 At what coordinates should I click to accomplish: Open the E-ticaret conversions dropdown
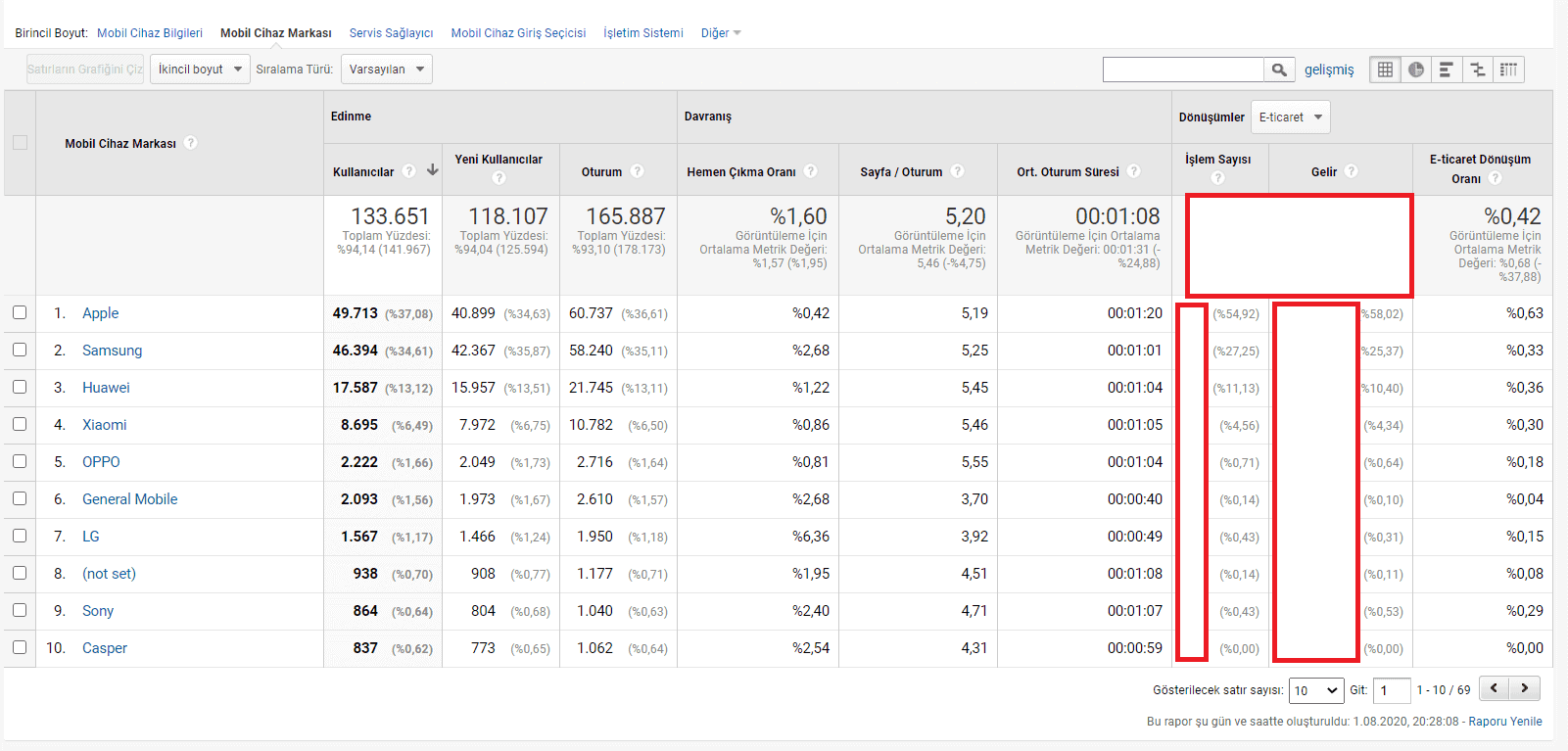tap(1290, 117)
